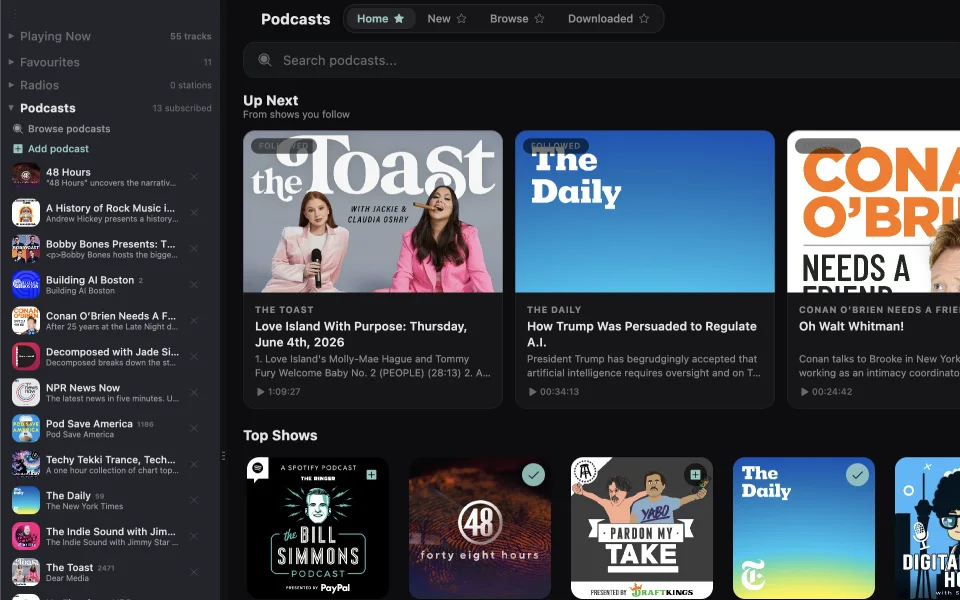Select the Radios sidebar label

point(39,85)
